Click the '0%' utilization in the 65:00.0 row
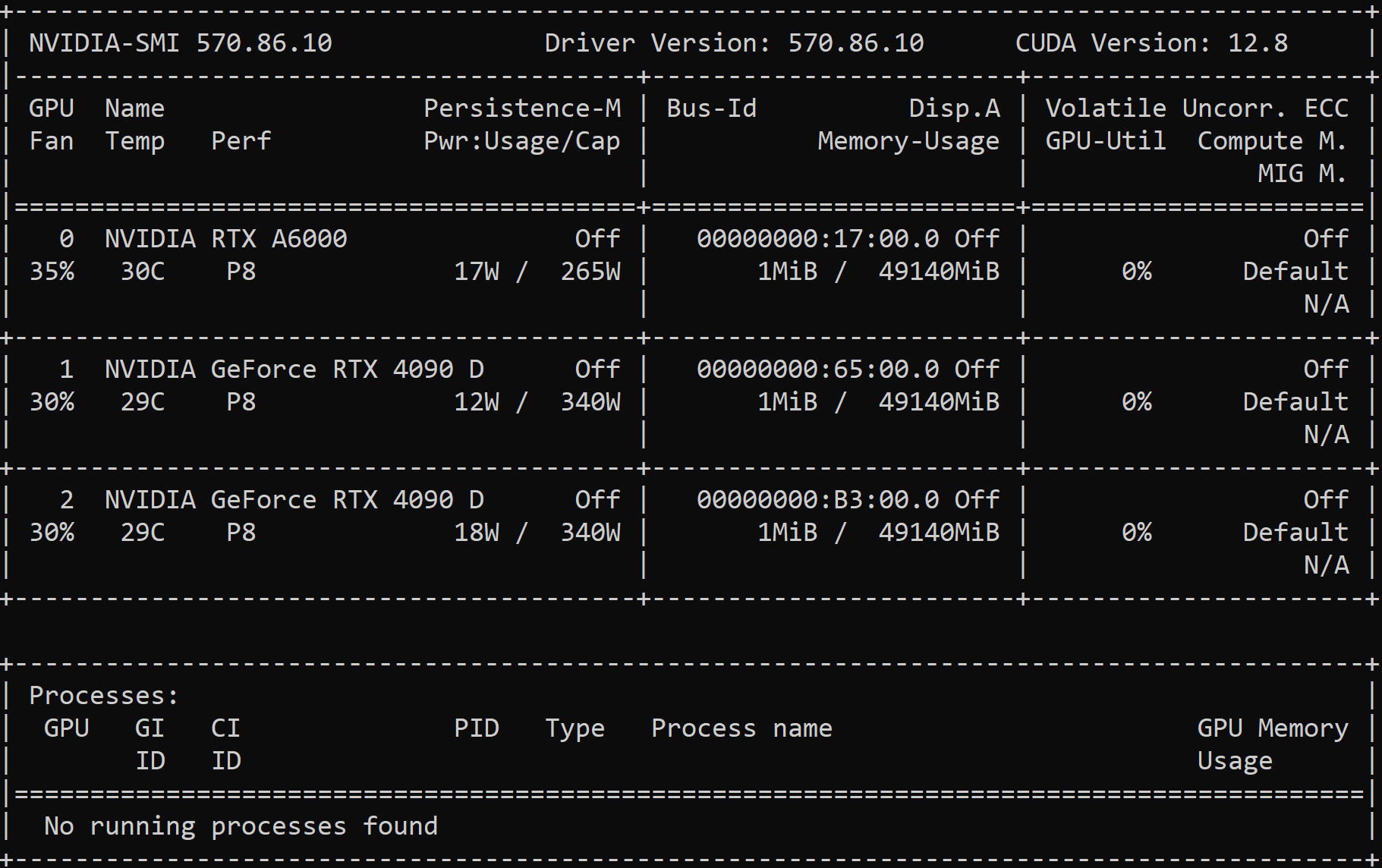The width and height of the screenshot is (1382, 868). click(1137, 401)
